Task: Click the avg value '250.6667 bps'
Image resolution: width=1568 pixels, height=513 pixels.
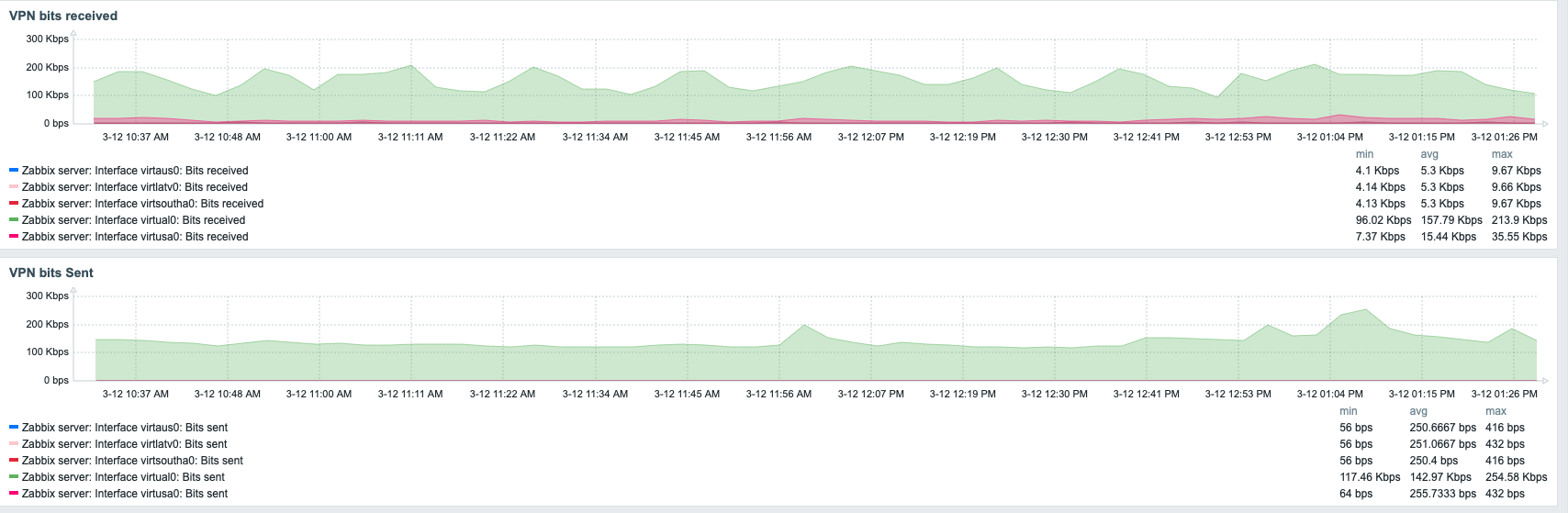Action: (x=1443, y=428)
